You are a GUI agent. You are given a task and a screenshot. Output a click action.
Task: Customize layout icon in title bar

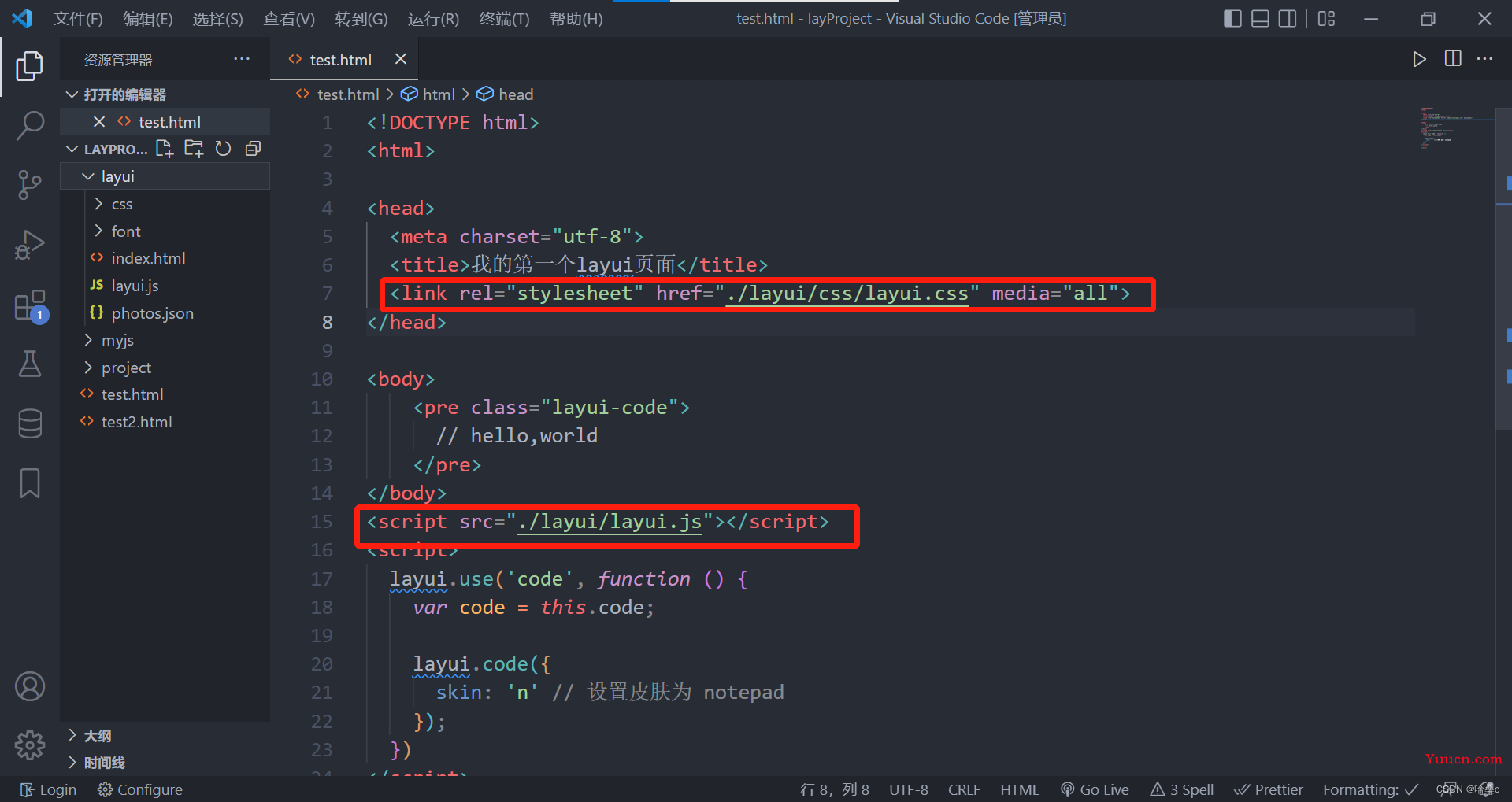pyautogui.click(x=1327, y=18)
